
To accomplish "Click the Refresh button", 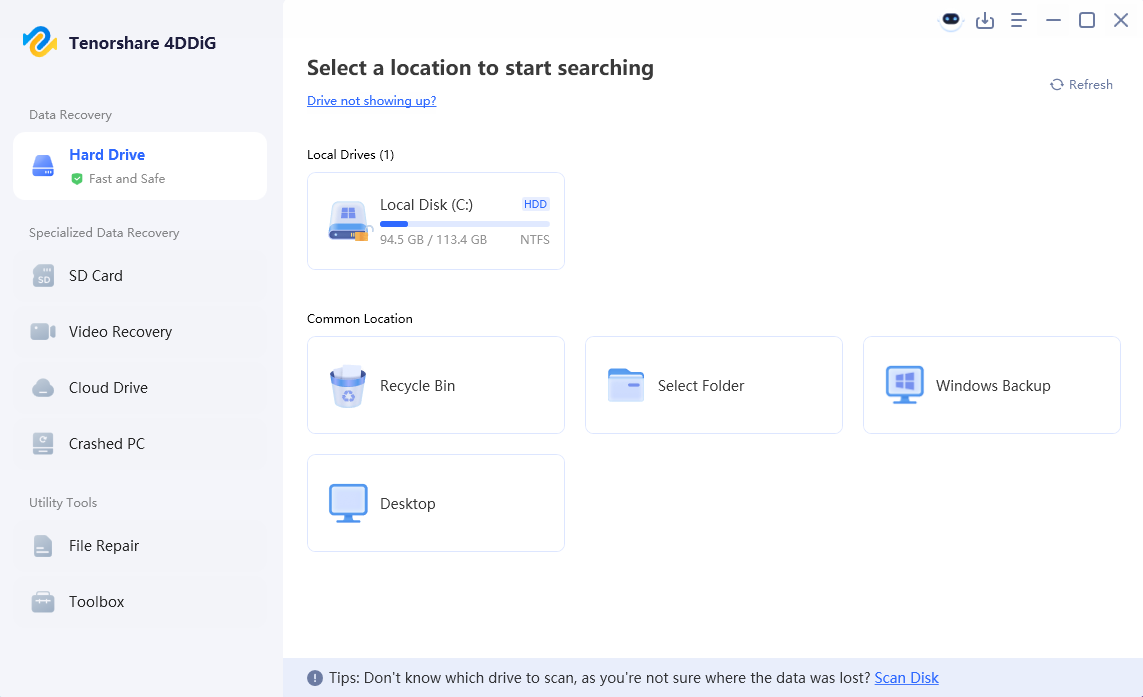I will (x=1081, y=85).
